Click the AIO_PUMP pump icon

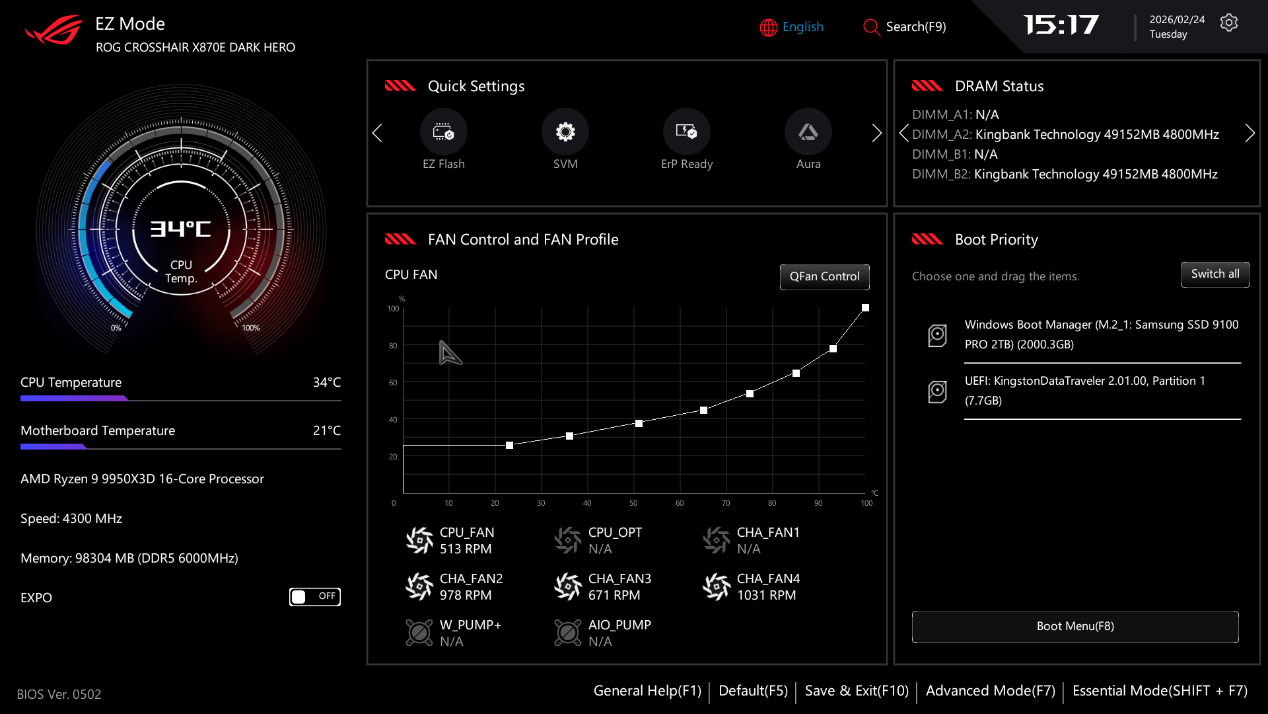[x=567, y=633]
